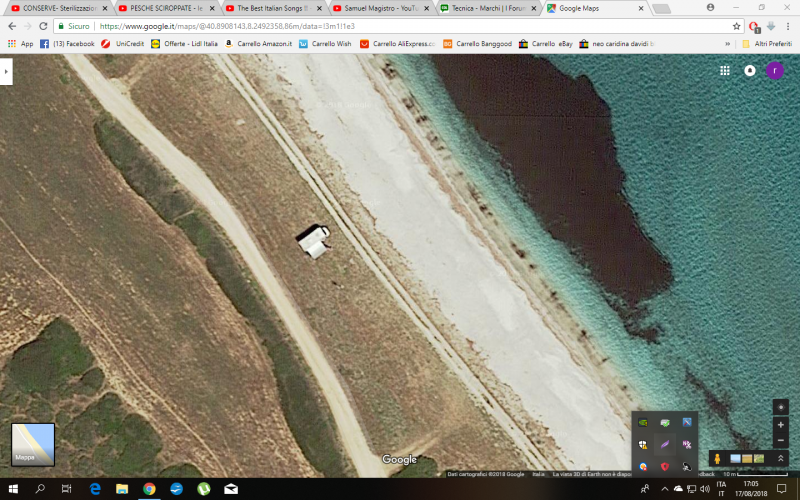Reload the page
The height and width of the screenshot is (500, 800).
click(42, 26)
